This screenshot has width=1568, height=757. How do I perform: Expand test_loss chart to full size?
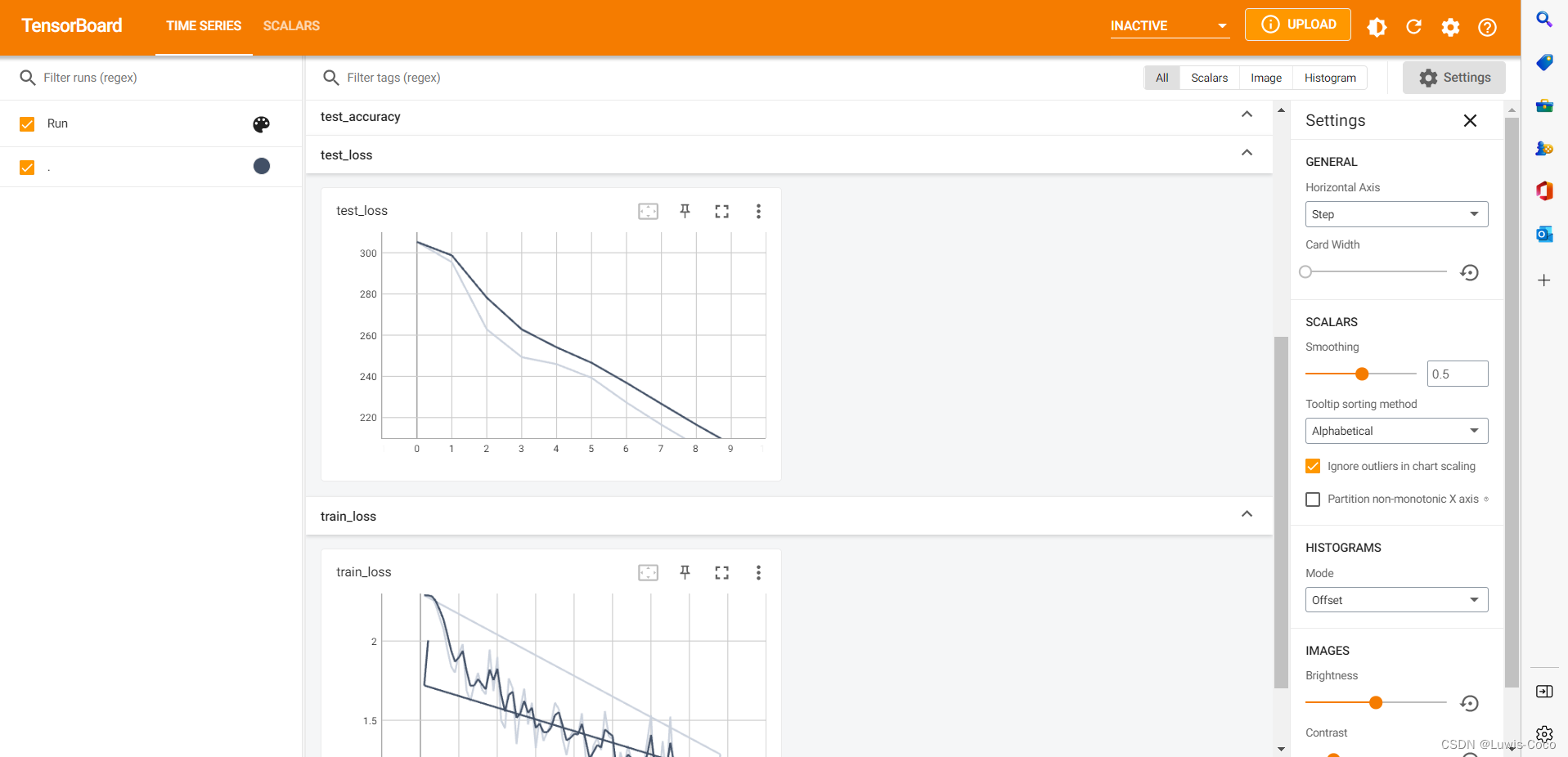click(x=721, y=212)
